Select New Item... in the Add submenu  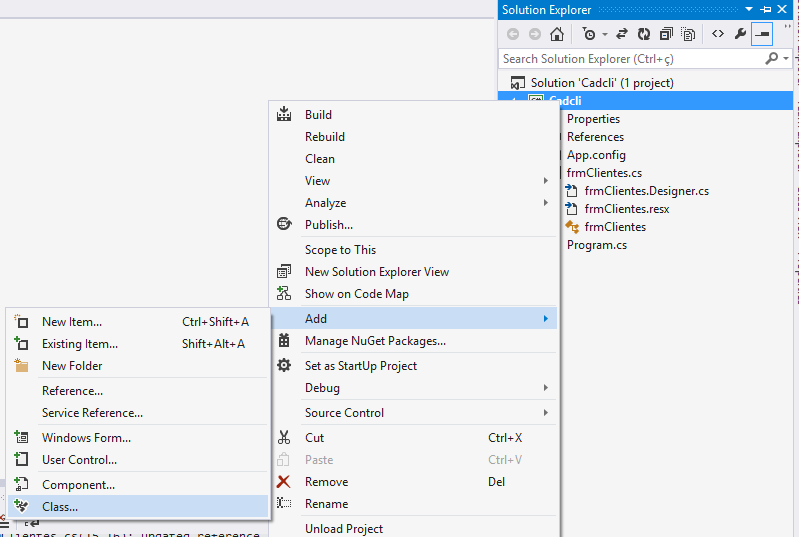pyautogui.click(x=71, y=322)
